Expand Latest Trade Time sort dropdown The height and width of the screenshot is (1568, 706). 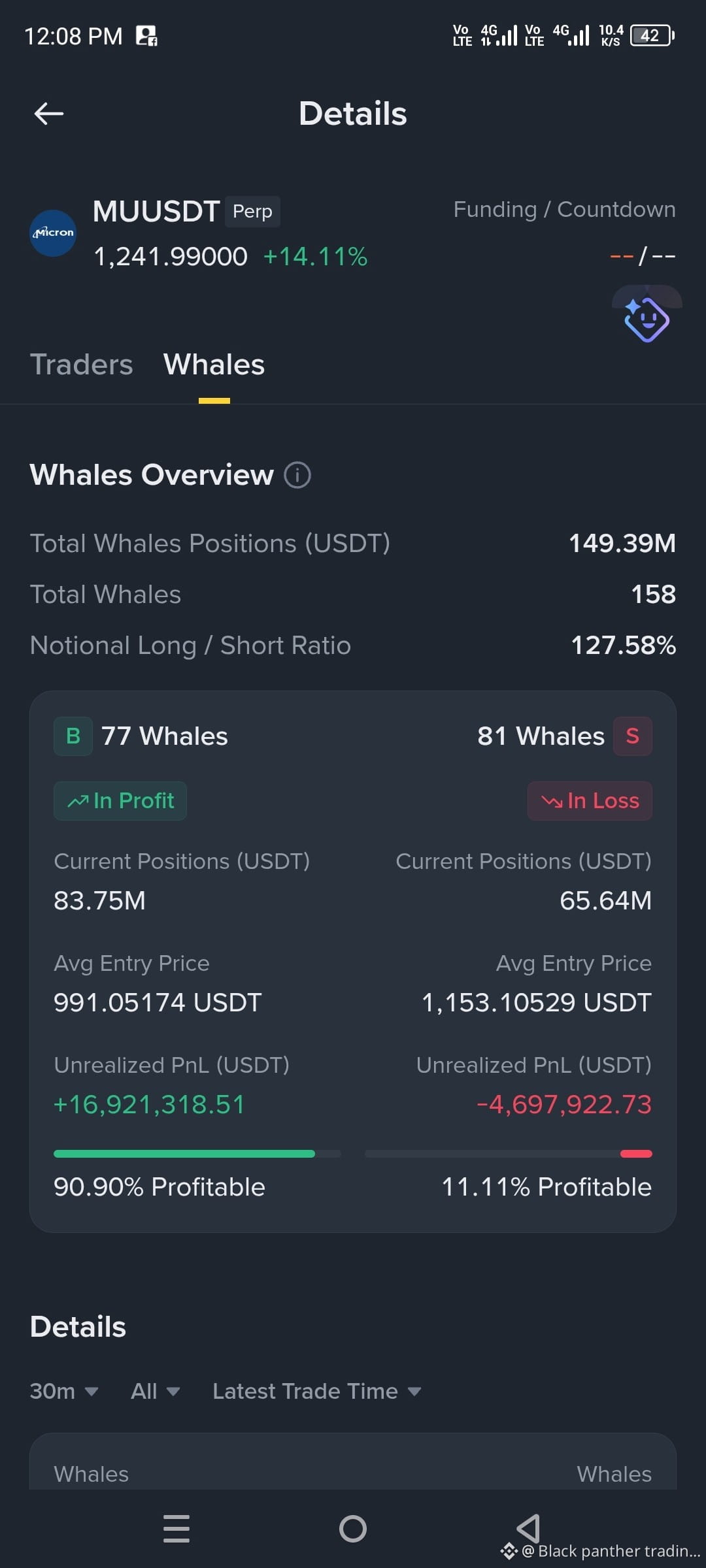pyautogui.click(x=317, y=1391)
